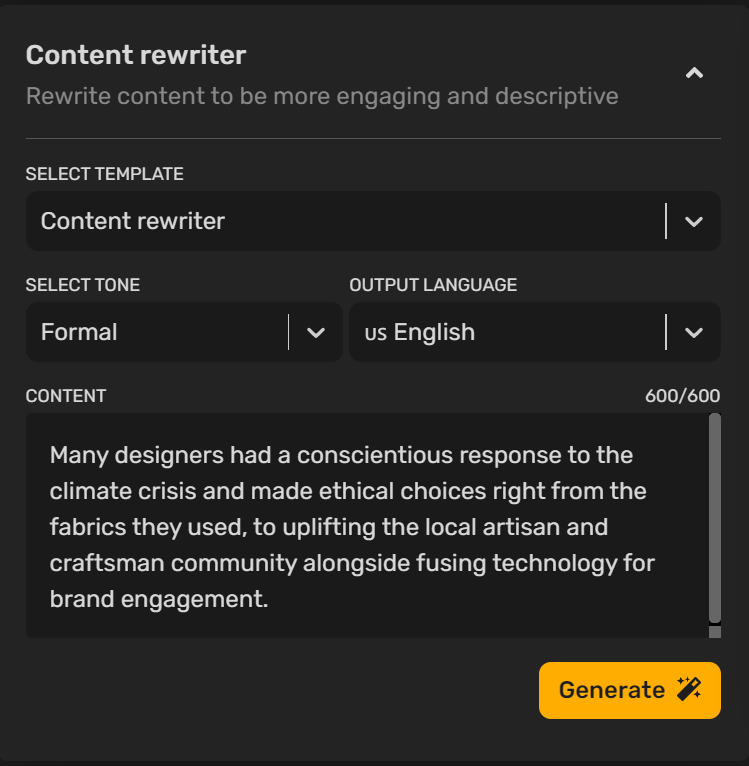Open the Select Template dropdown
The width and height of the screenshot is (749, 766).
373,221
